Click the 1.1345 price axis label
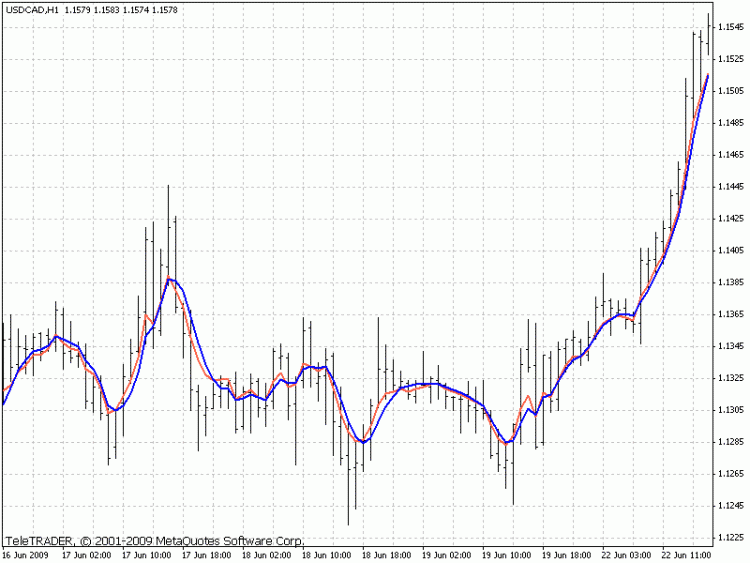750x563 pixels. [x=731, y=346]
